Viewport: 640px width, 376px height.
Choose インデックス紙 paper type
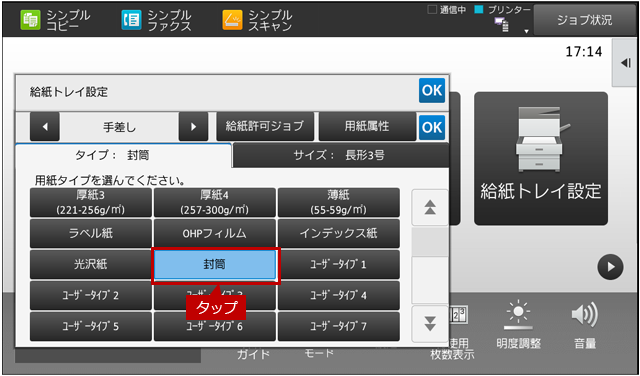tap(339, 234)
